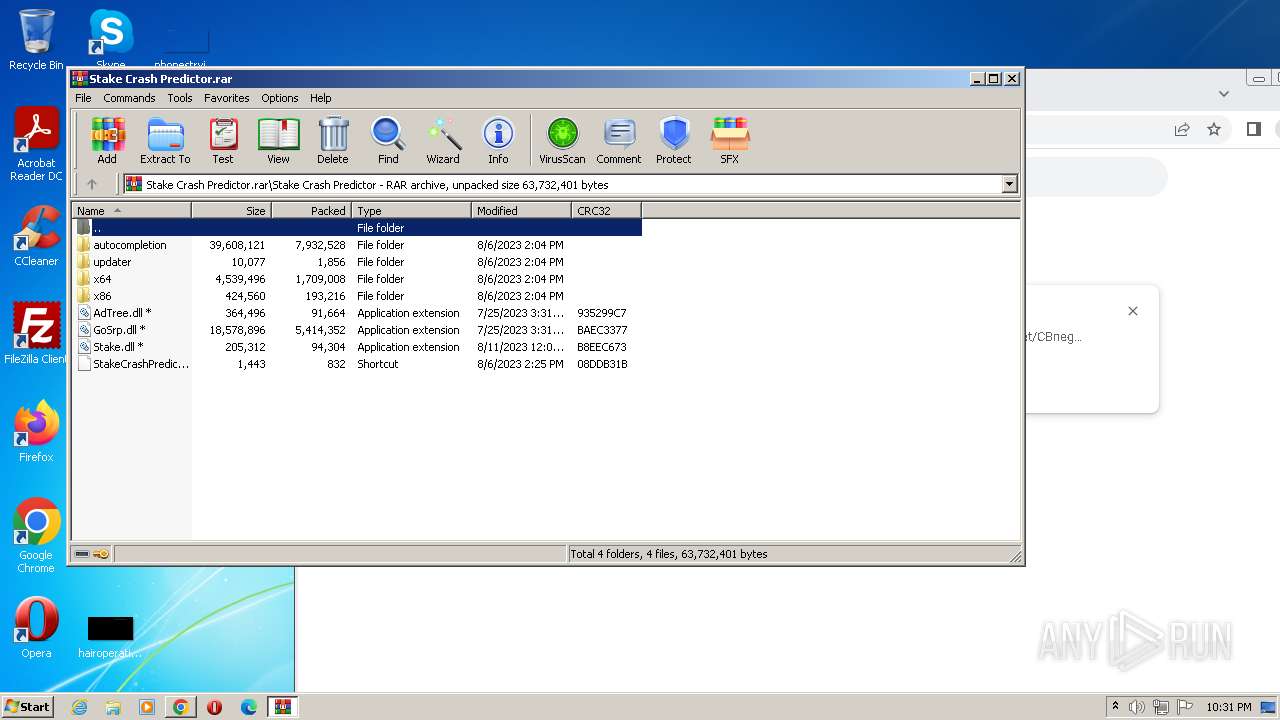
Task: Sort by Modified column header
Action: click(522, 210)
